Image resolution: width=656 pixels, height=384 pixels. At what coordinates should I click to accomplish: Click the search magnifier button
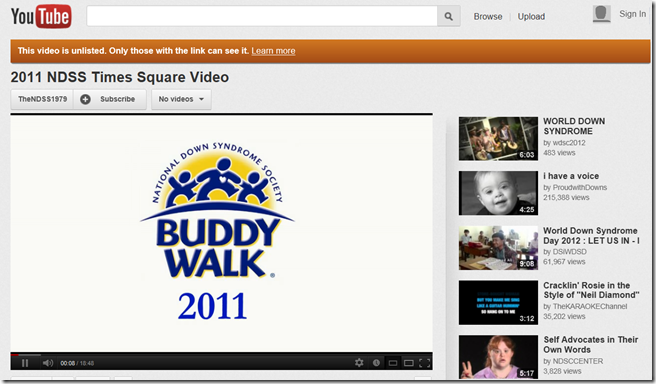448,16
